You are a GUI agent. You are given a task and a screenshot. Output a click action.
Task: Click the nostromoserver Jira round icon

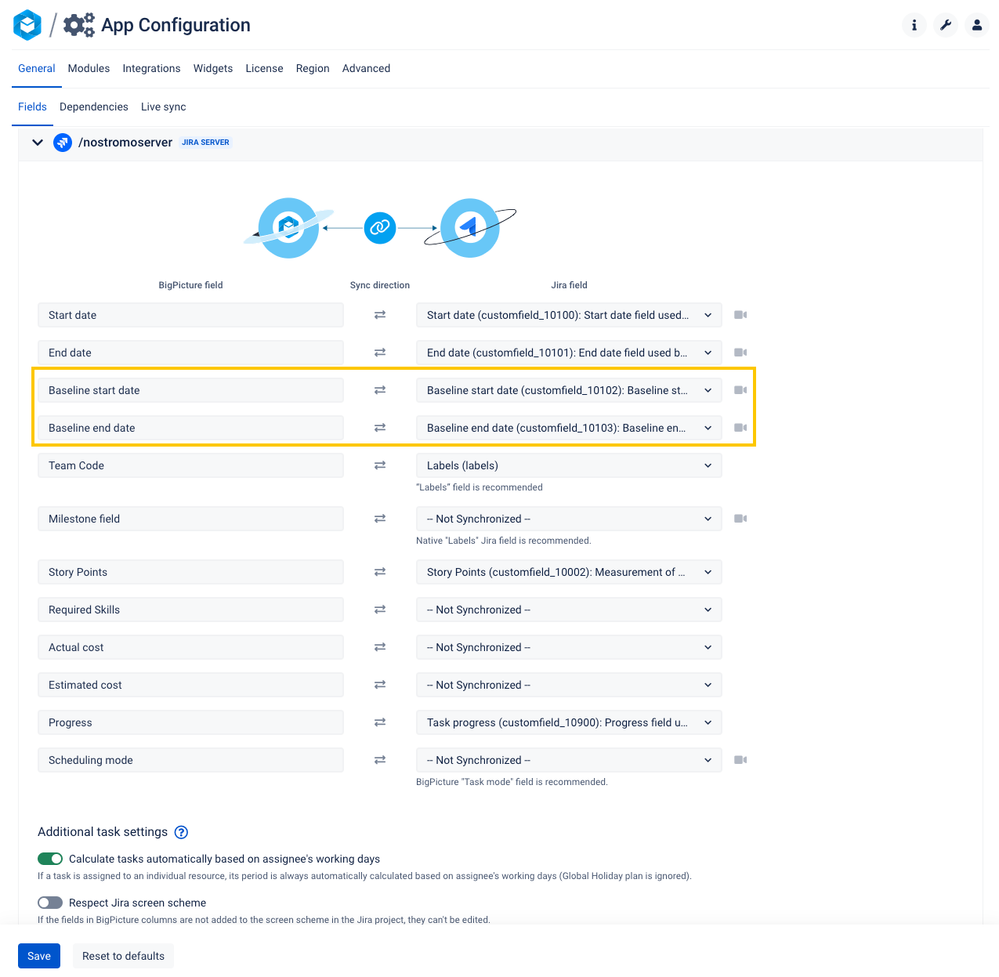[x=62, y=142]
